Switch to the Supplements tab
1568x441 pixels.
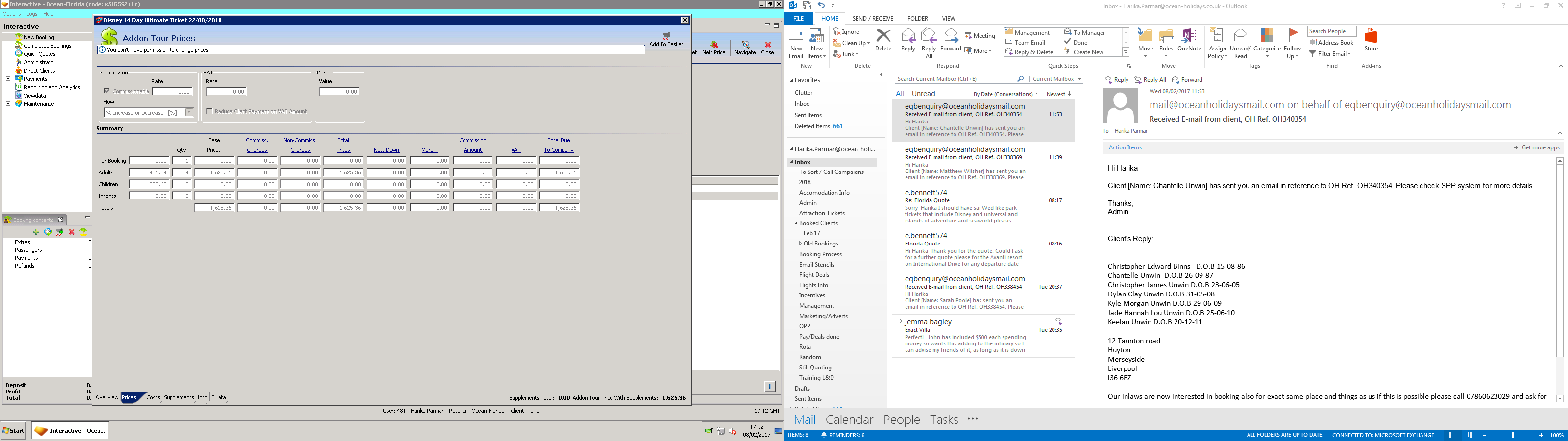pyautogui.click(x=178, y=398)
